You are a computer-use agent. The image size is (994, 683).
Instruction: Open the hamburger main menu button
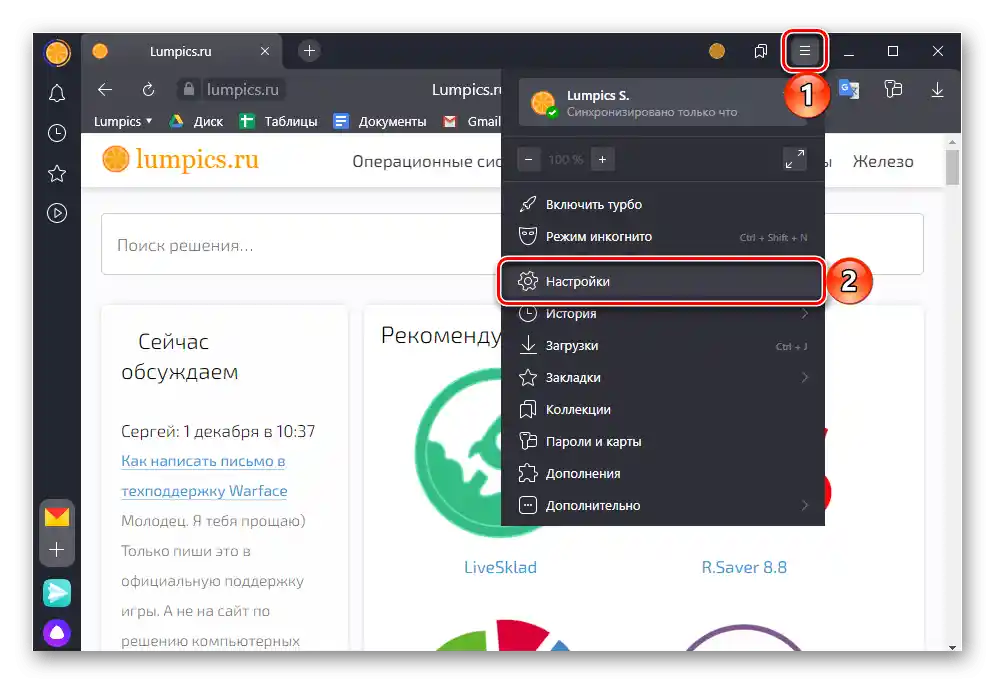pyautogui.click(x=804, y=51)
